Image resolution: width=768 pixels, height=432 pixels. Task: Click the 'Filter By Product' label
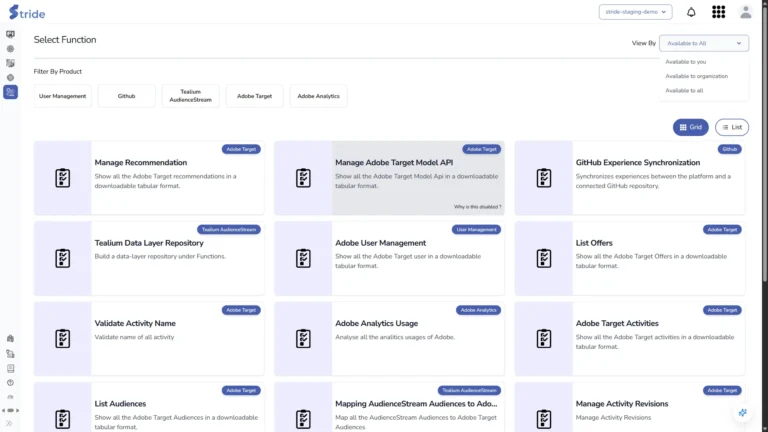57,72
